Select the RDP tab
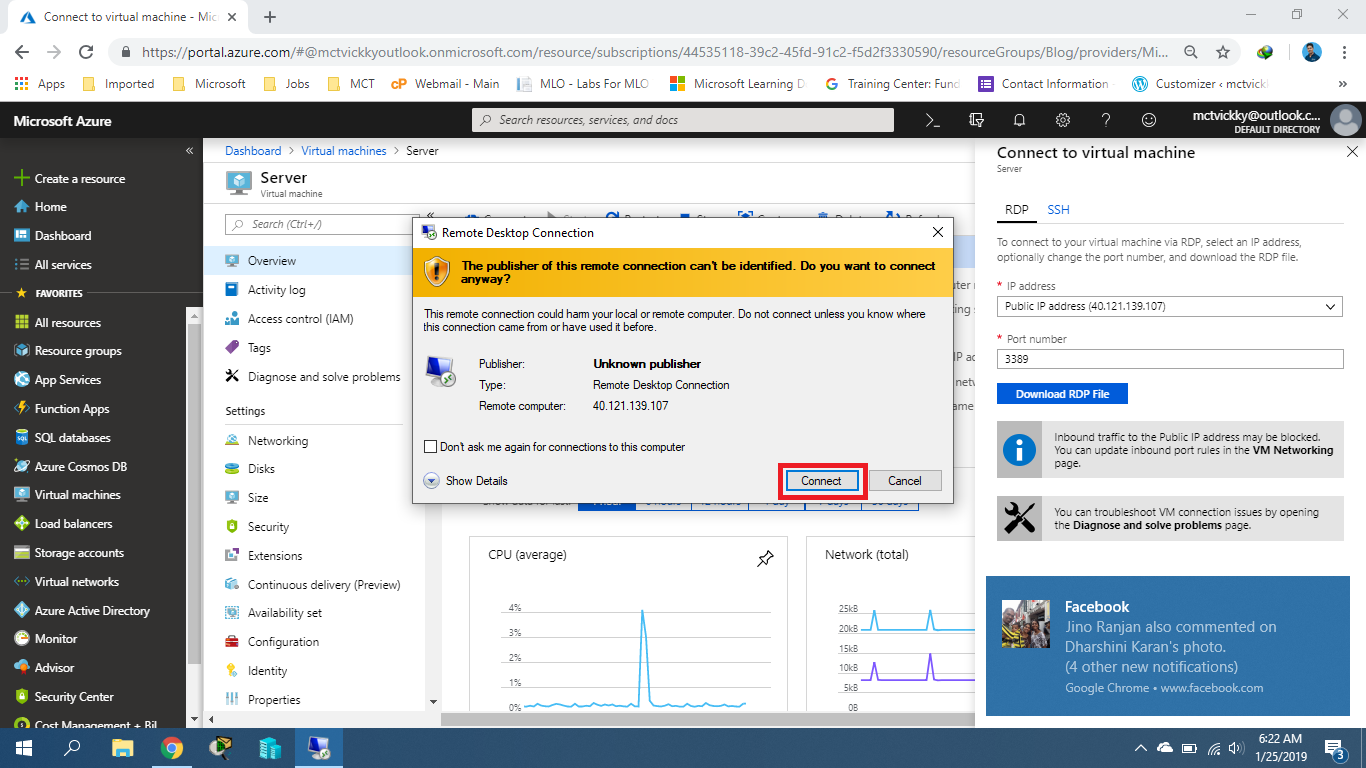Viewport: 1366px width, 768px height. pyautogui.click(x=1016, y=210)
